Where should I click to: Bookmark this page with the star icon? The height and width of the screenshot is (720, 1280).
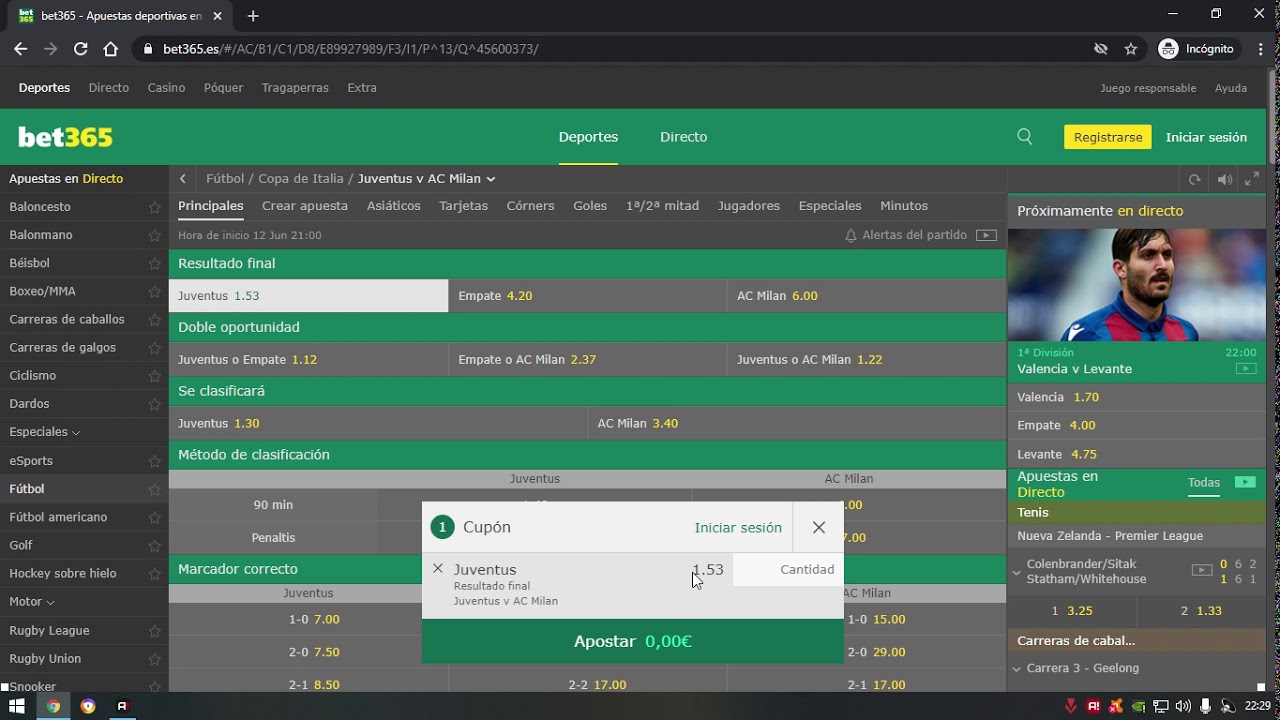[x=1131, y=49]
